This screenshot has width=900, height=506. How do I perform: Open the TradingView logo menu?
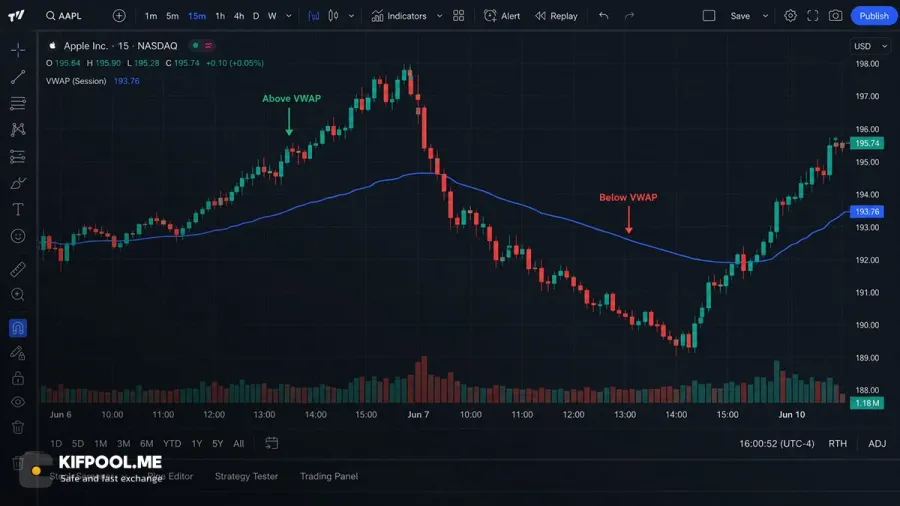16,15
